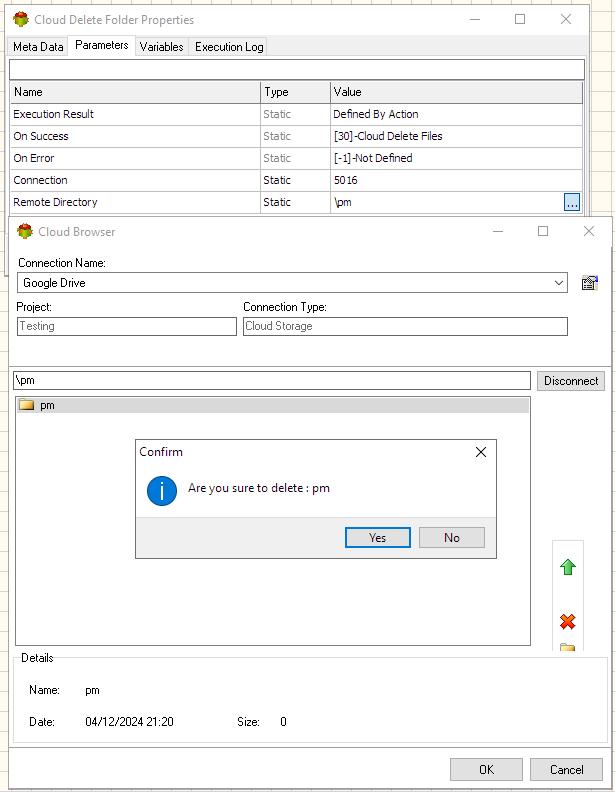Click the Details name value pm
Image resolution: width=615 pixels, height=792 pixels.
tap(92, 690)
